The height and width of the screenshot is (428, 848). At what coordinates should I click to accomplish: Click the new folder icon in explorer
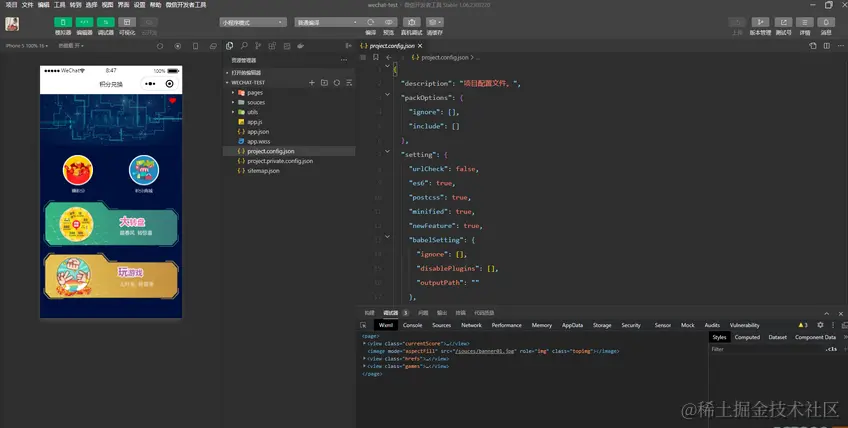[324, 83]
